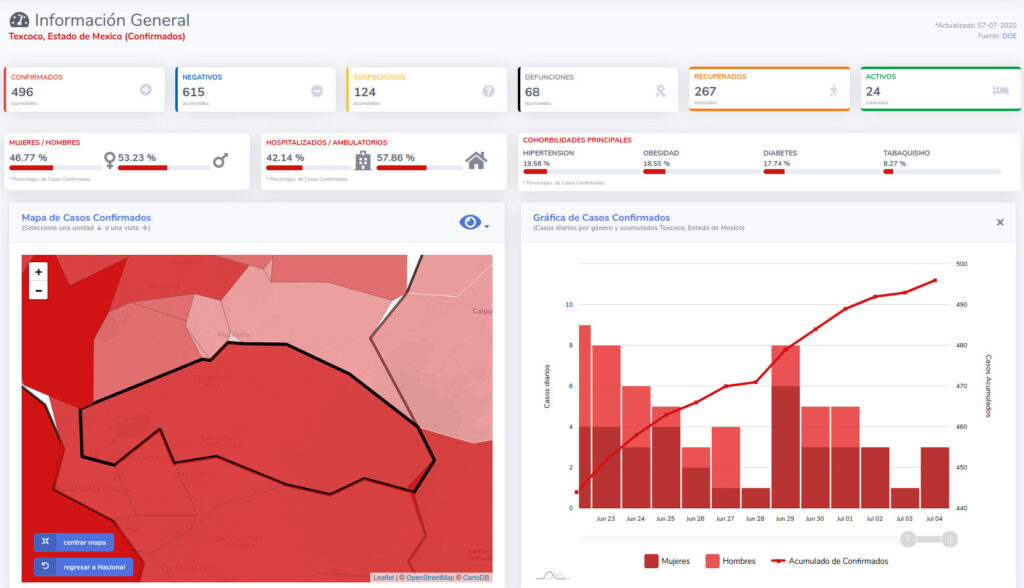The height and width of the screenshot is (588, 1024).
Task: Toggle Acumulado de Confirmados line in legend
Action: click(824, 561)
